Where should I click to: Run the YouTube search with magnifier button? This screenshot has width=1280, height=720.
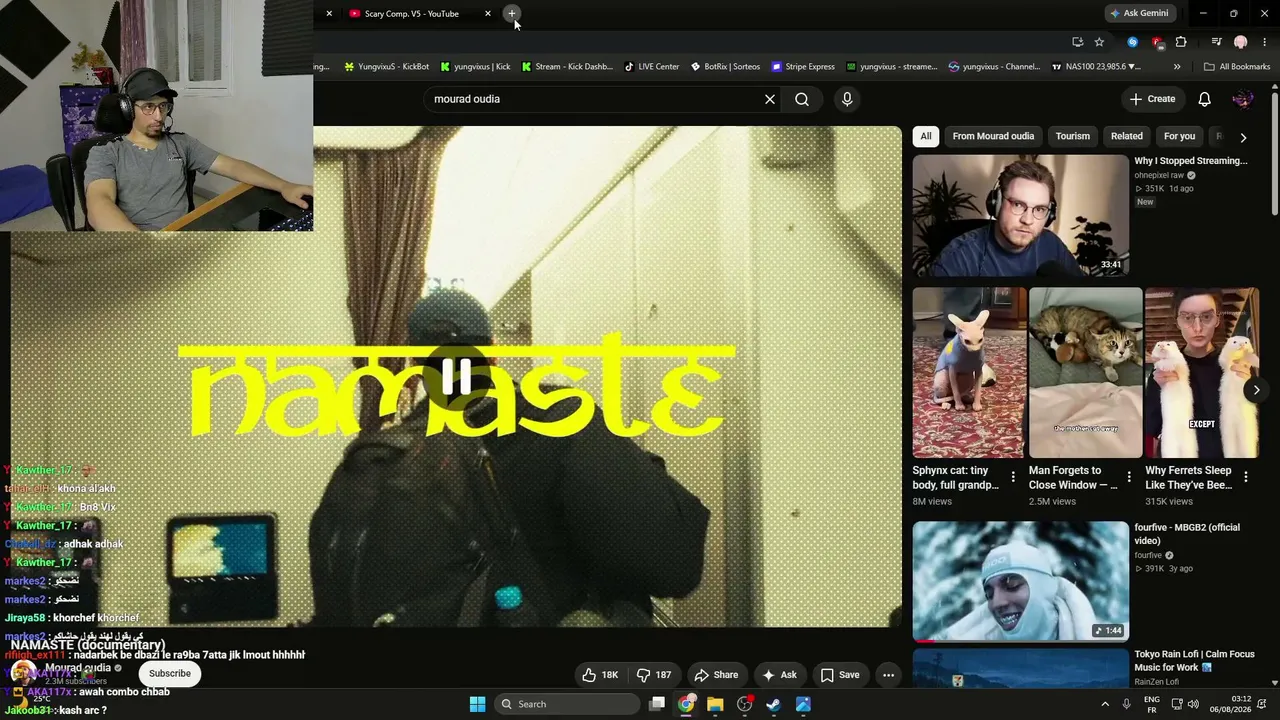click(x=802, y=99)
